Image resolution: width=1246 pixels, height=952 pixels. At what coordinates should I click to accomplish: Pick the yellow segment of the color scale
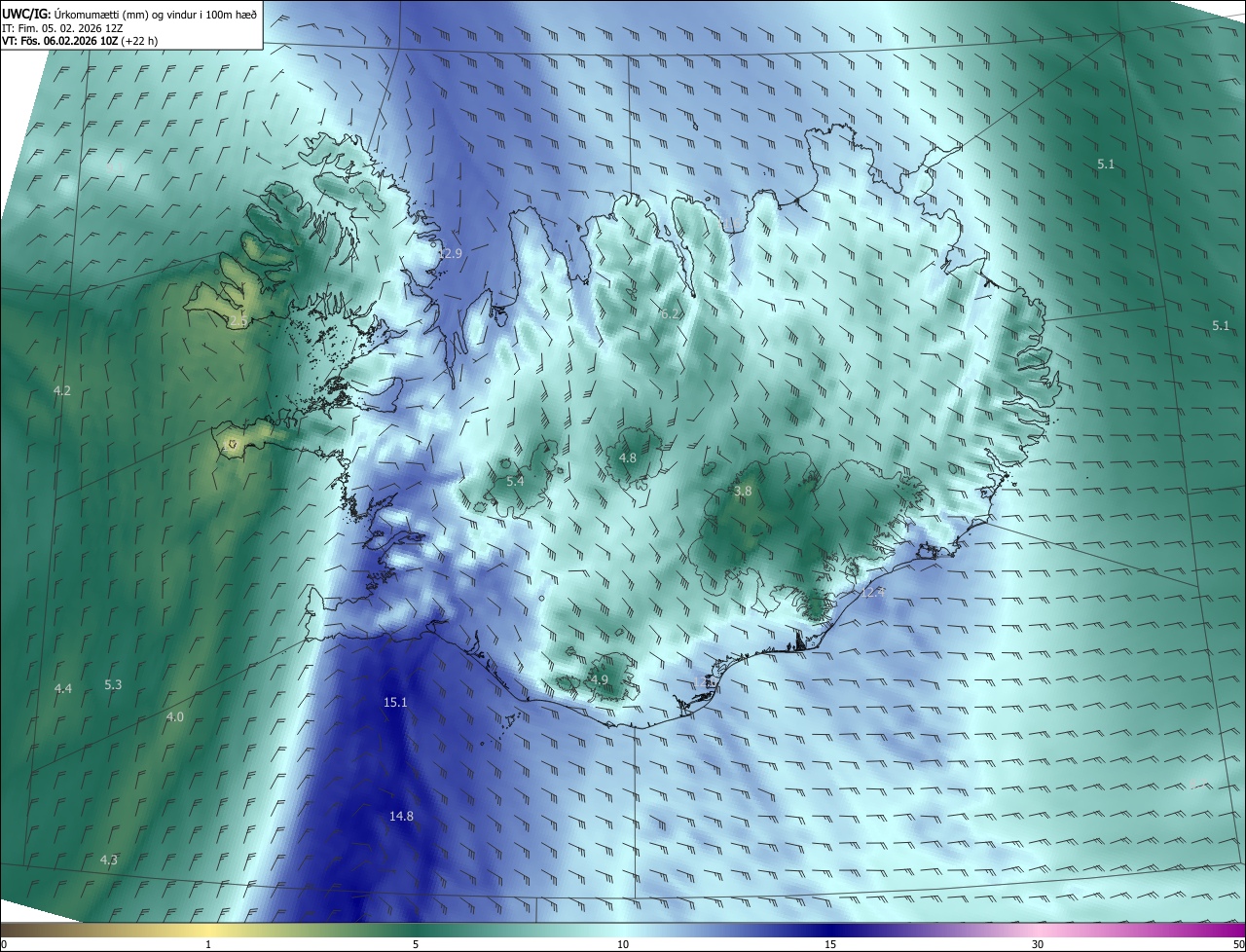pyautogui.click(x=208, y=930)
